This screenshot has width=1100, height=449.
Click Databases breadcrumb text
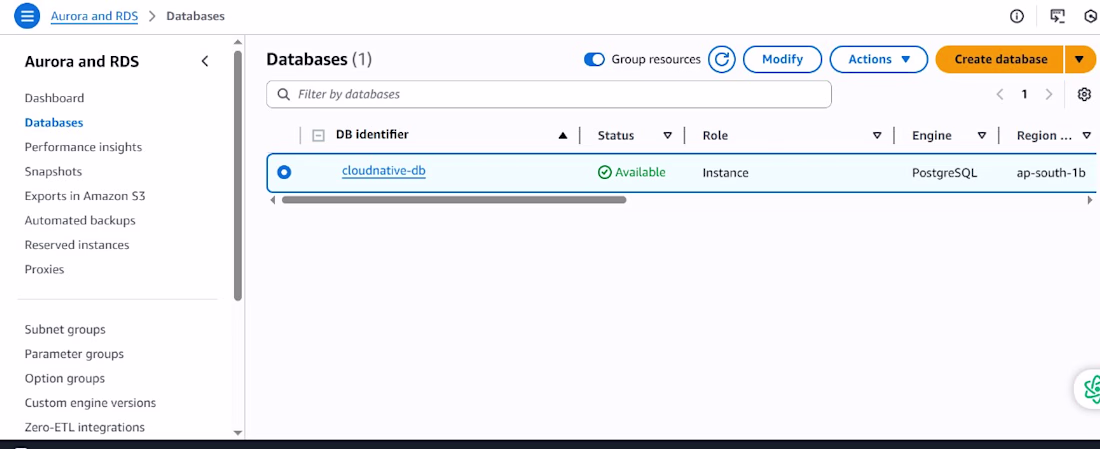coord(196,15)
